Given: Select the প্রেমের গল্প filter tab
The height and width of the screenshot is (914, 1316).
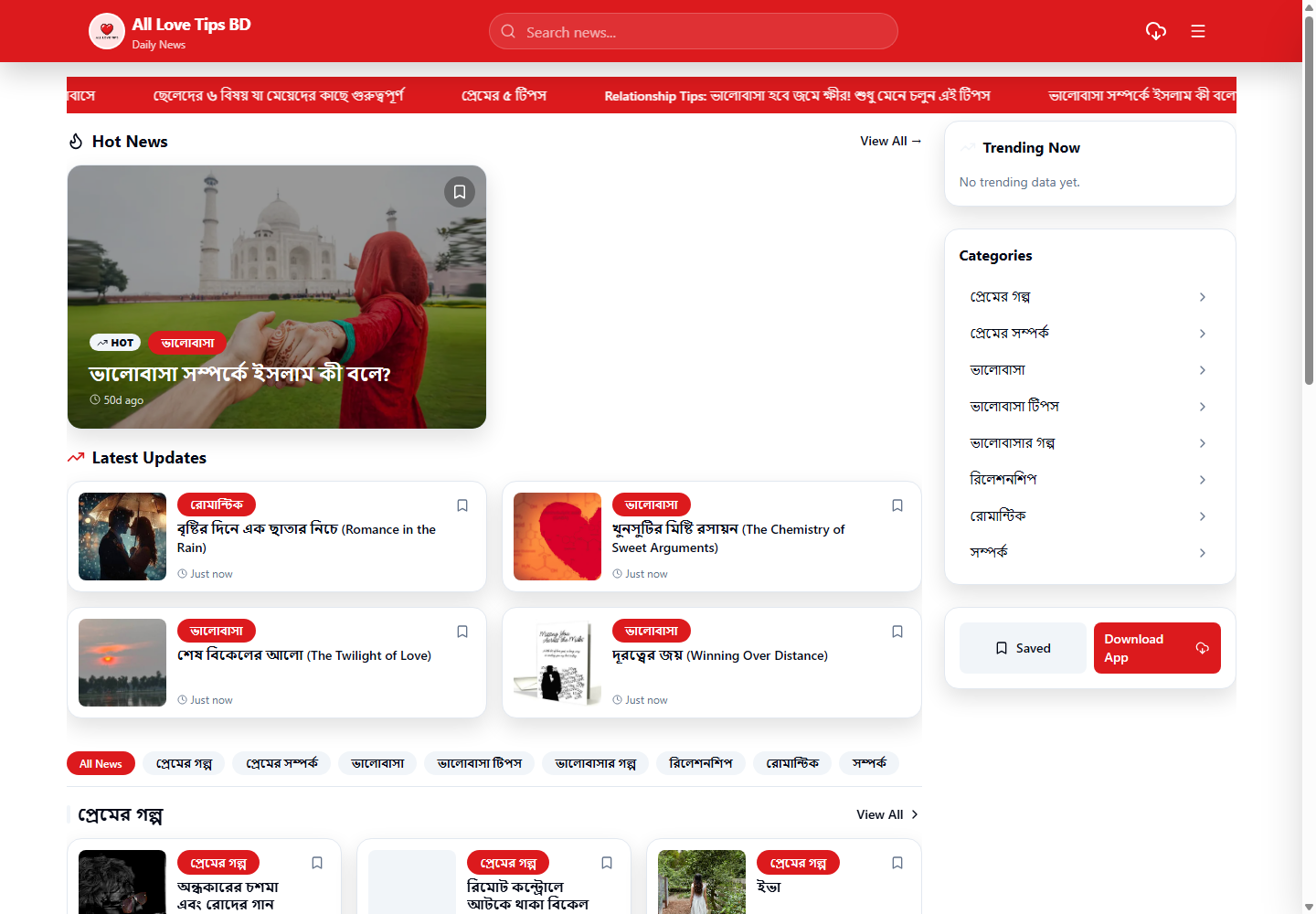Looking at the screenshot, I should click(x=184, y=763).
